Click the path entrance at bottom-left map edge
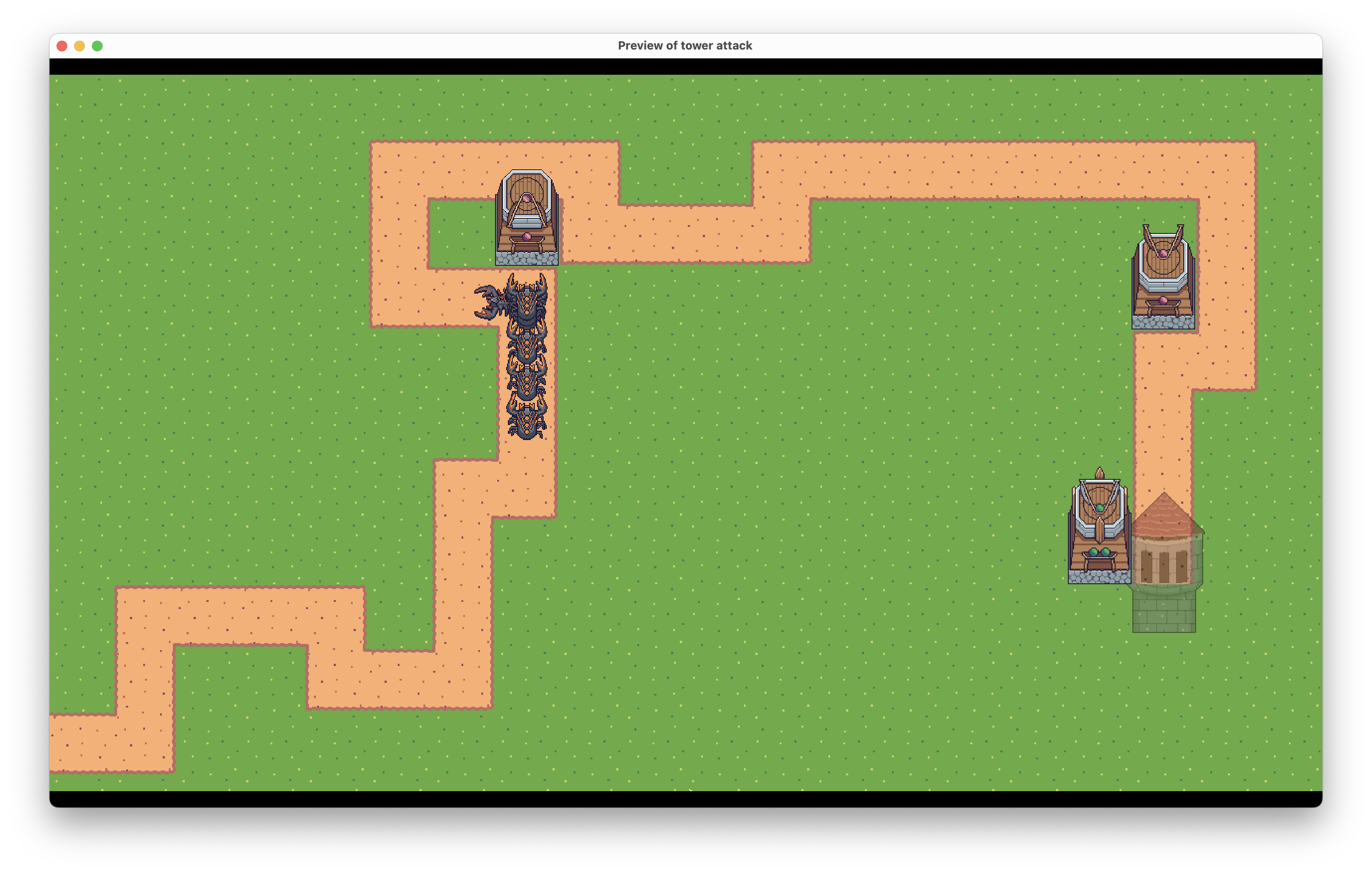Image resolution: width=1372 pixels, height=873 pixels. coord(63,743)
